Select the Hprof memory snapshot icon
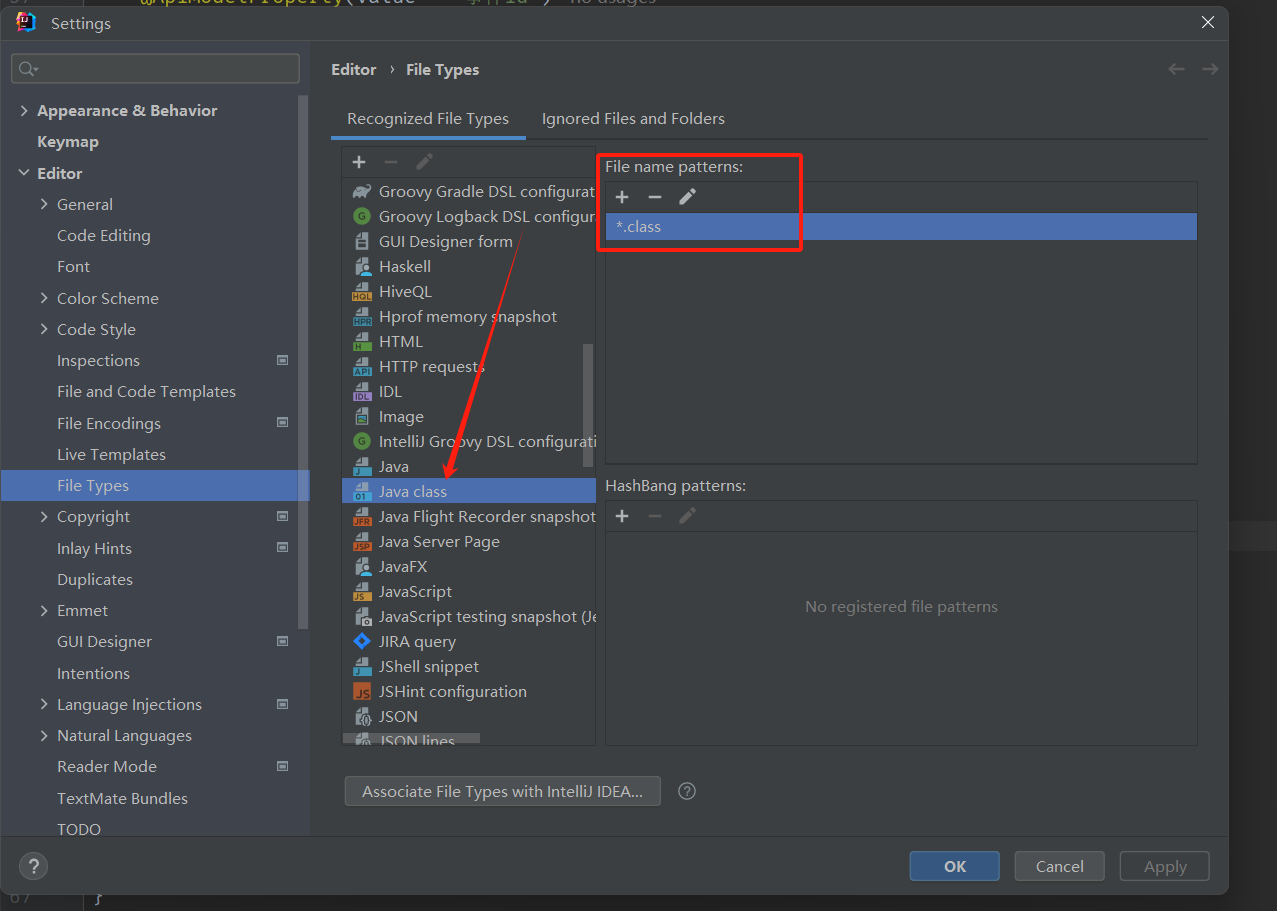The image size is (1277, 911). tap(362, 317)
